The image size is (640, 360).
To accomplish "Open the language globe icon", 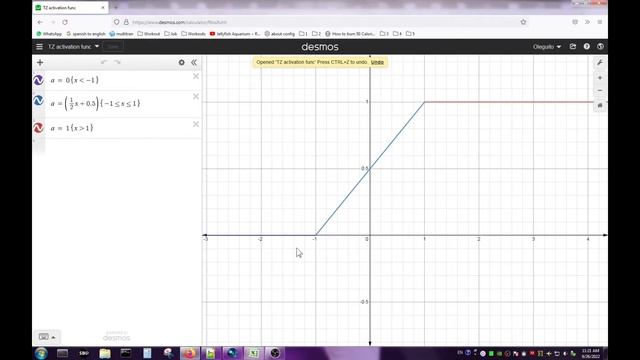I will point(600,47).
